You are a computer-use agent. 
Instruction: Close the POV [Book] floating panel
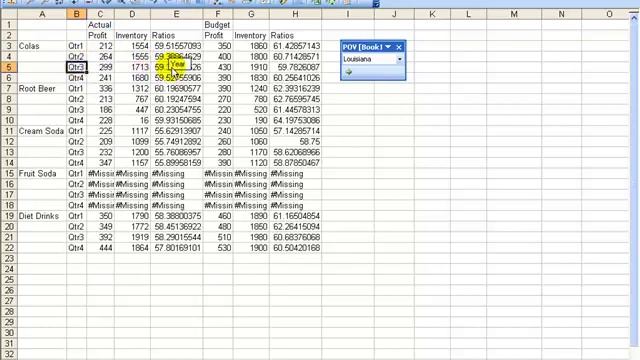[x=399, y=47]
